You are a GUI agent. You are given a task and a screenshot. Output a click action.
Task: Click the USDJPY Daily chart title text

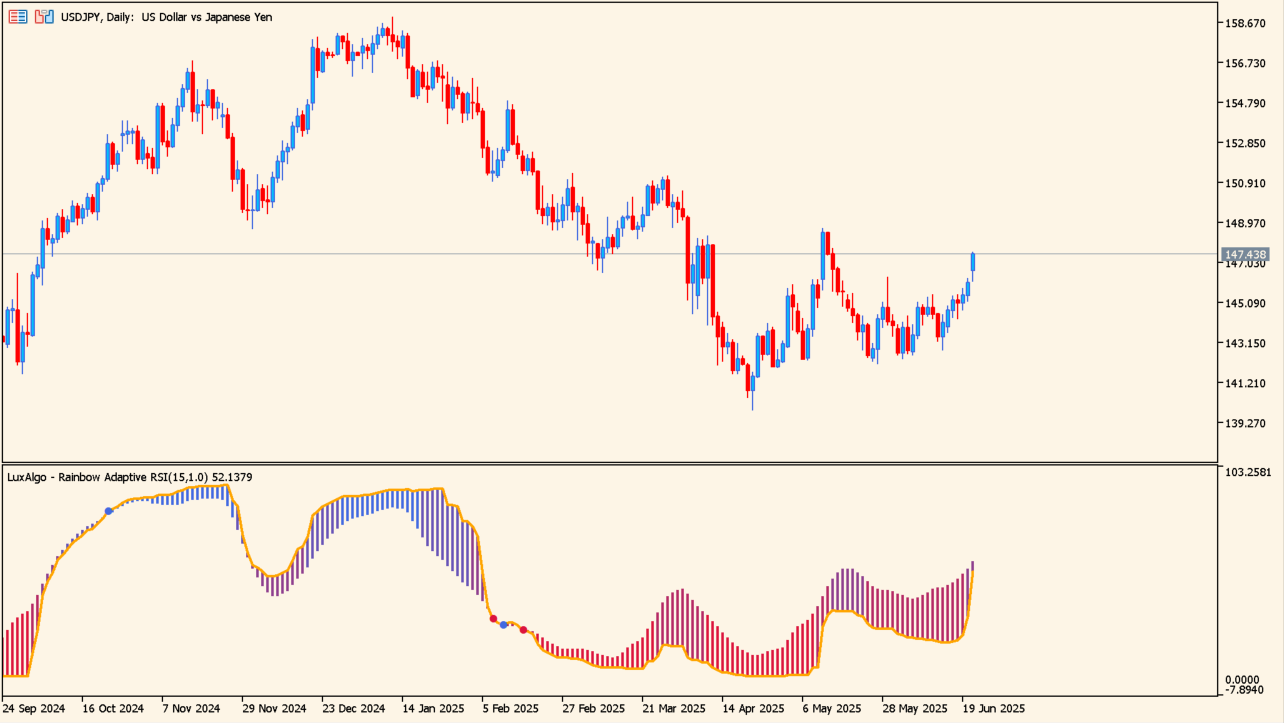tap(166, 17)
